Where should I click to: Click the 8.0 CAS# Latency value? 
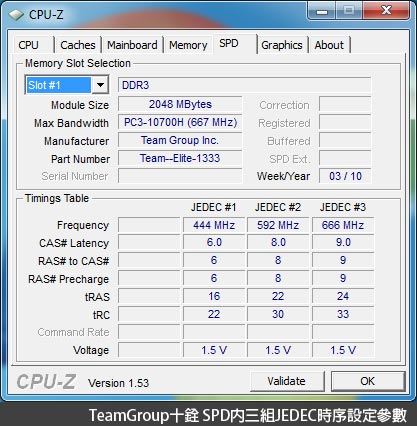[278, 242]
